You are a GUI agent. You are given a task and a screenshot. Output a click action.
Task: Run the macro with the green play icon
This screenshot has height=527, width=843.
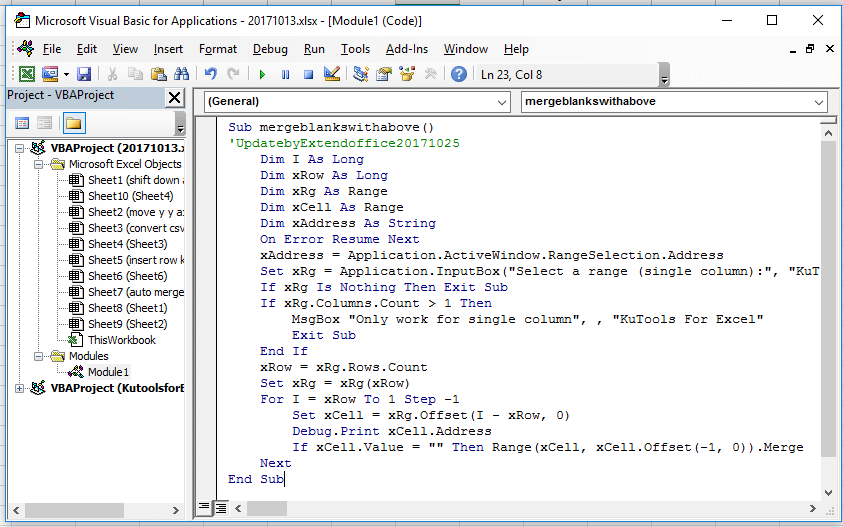[x=262, y=74]
